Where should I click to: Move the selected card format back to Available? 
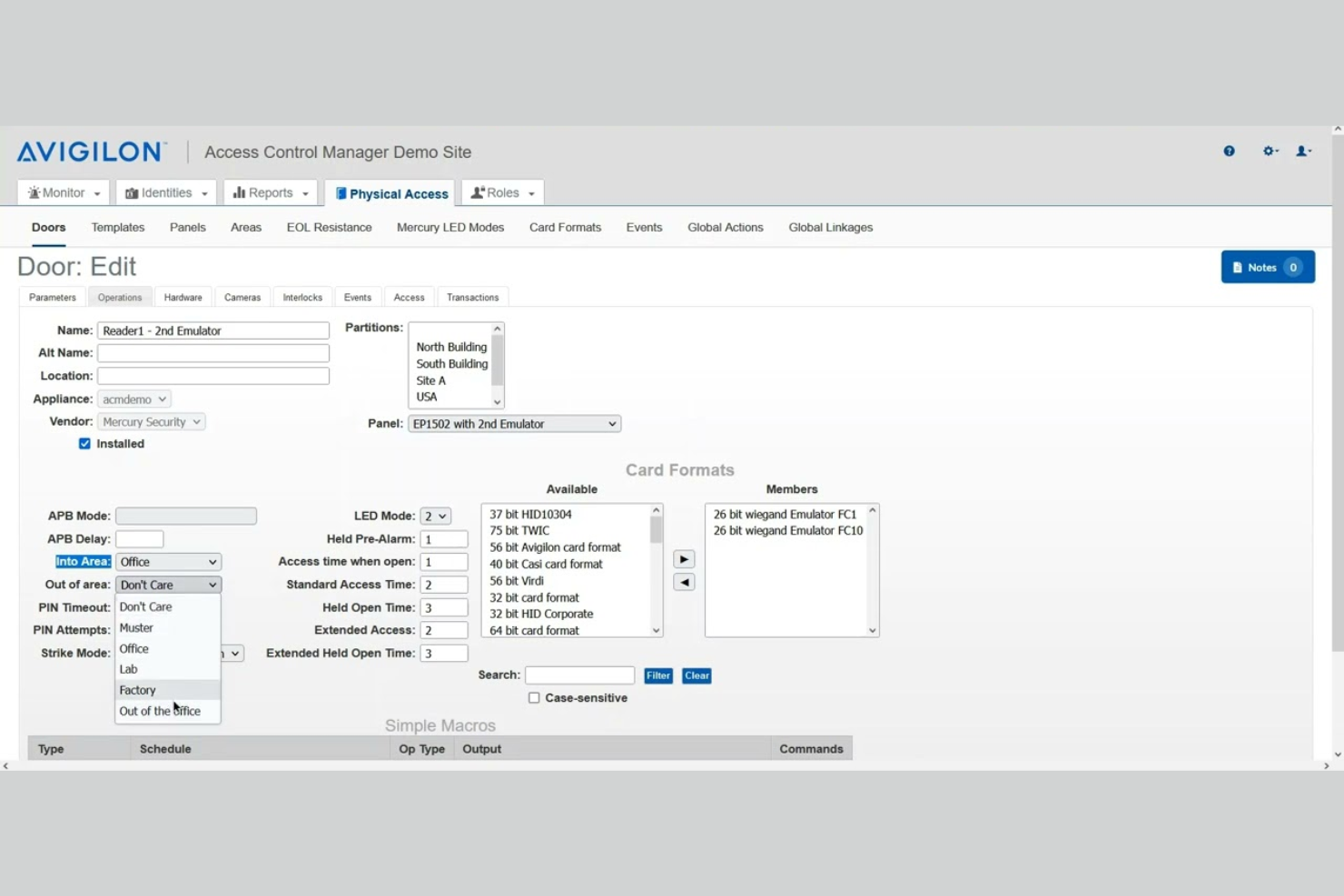tap(684, 582)
